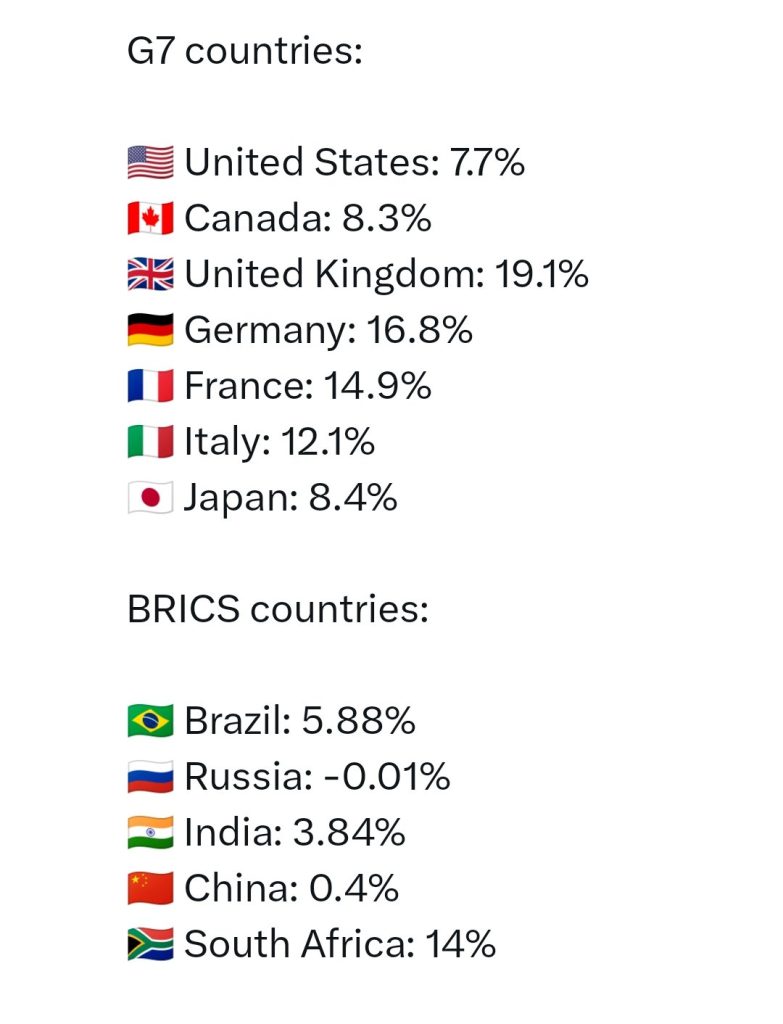The height and width of the screenshot is (1024, 783).
Task: Select the Russia flag icon
Action: tap(150, 776)
